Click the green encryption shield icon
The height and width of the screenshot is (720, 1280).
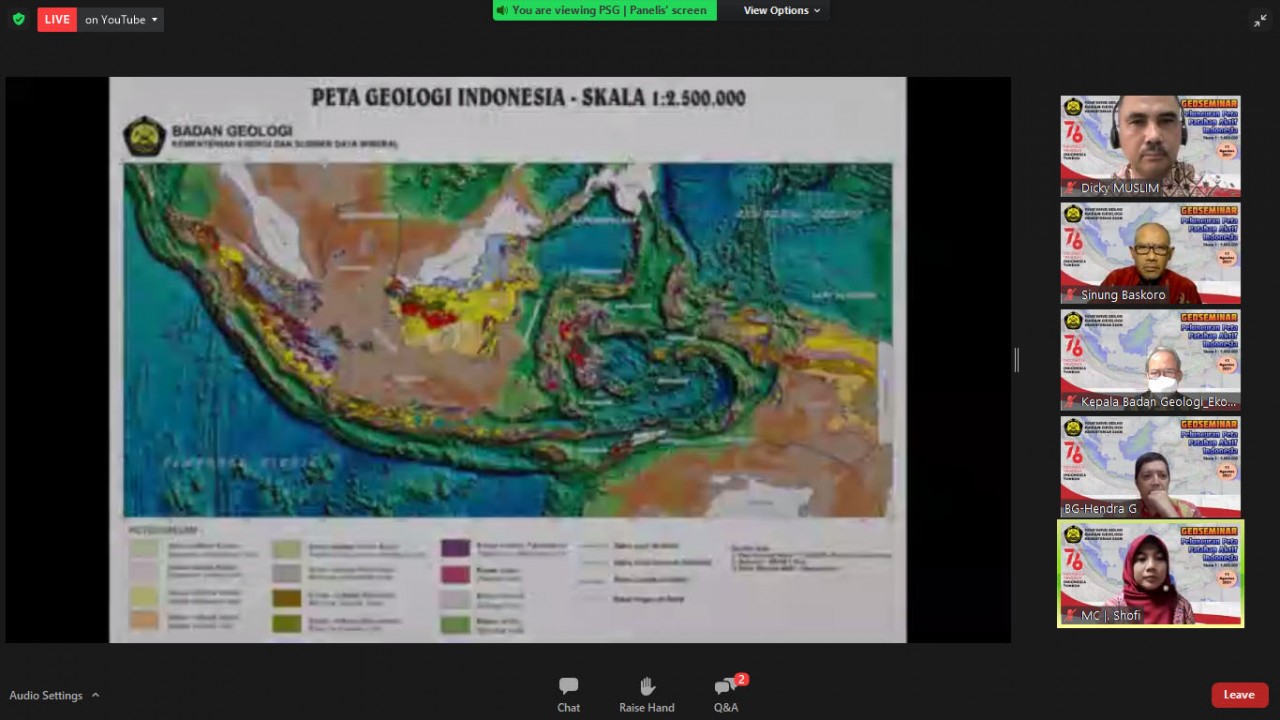18,19
